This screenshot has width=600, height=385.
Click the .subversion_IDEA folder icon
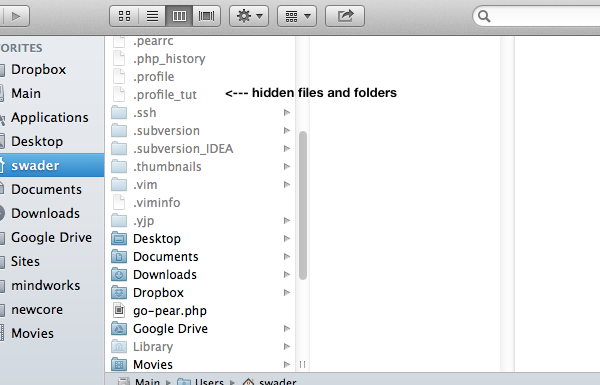tap(119, 148)
